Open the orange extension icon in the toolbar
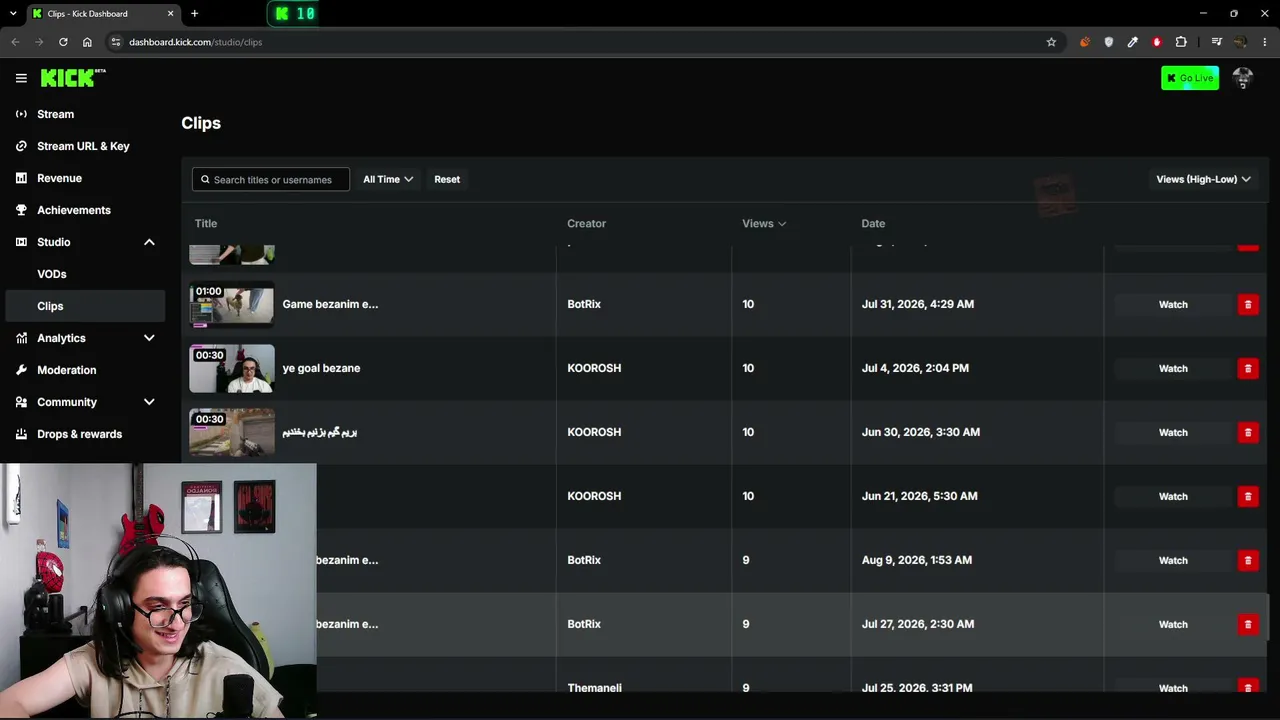Image resolution: width=1280 pixels, height=720 pixels. tap(1084, 42)
